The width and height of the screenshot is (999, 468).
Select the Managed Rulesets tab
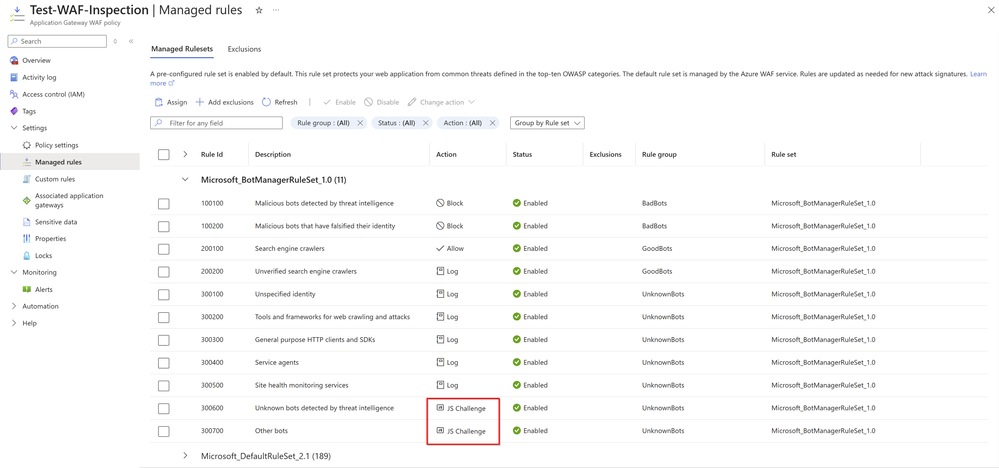[x=182, y=49]
